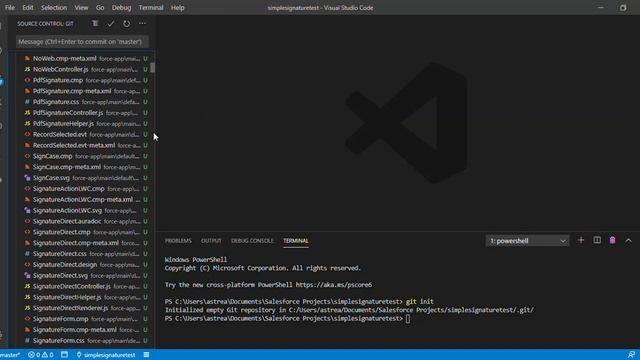
Task: Click the master branch in status bar
Action: 10,355
